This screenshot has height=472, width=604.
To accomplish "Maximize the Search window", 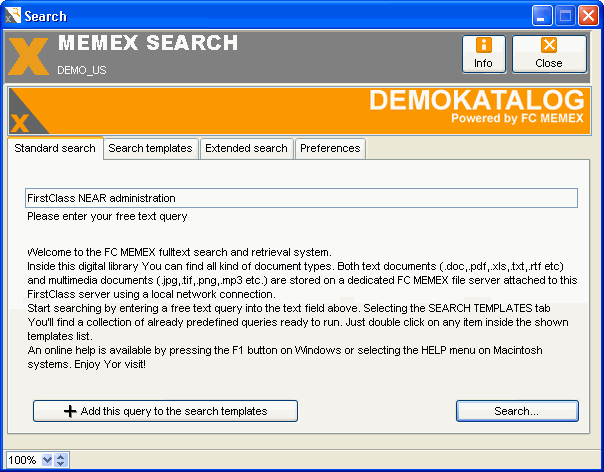I will (x=565, y=16).
